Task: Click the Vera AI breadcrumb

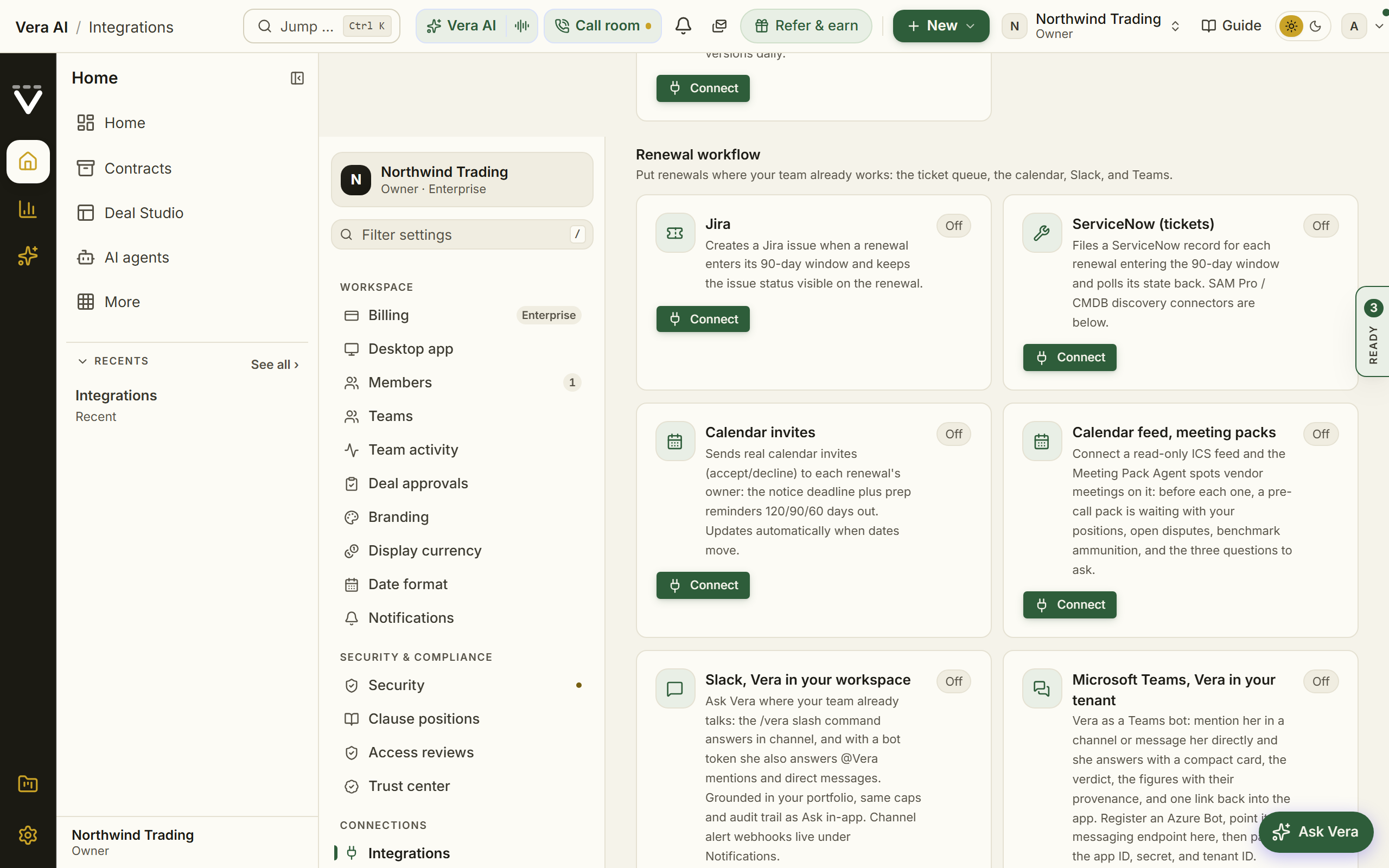Action: coord(41,27)
